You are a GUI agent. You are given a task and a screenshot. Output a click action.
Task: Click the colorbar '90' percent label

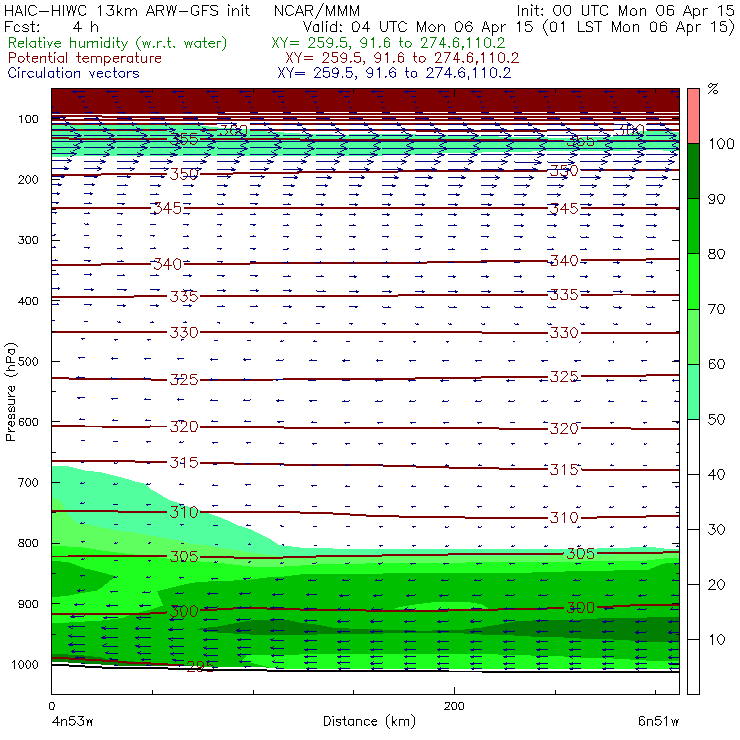[716, 199]
